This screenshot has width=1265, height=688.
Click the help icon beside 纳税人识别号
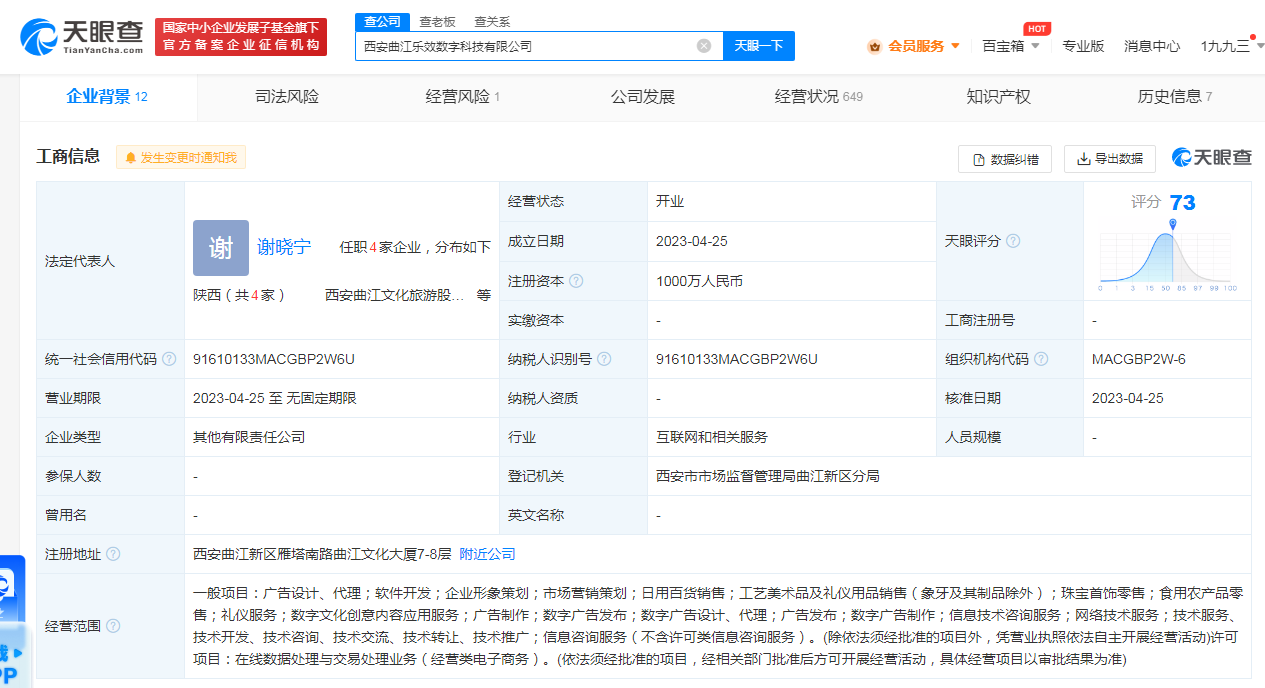[x=604, y=359]
